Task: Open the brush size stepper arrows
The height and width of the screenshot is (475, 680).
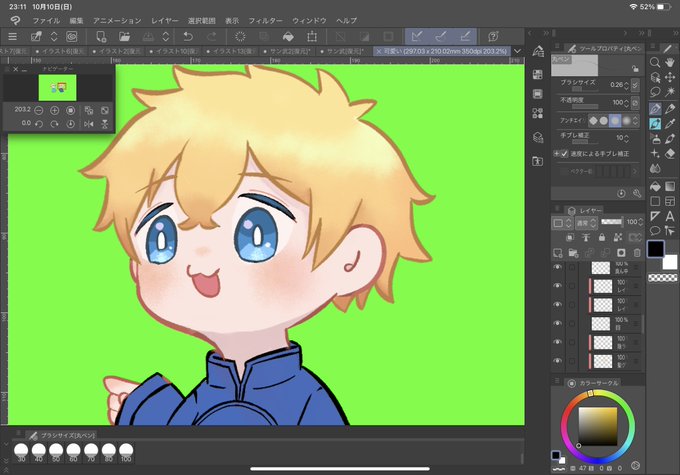Action: (626, 85)
